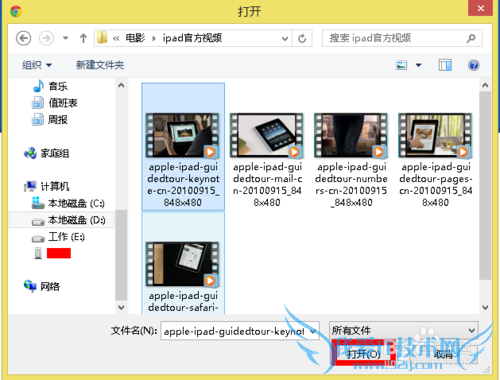Go up one folder level

[83, 38]
